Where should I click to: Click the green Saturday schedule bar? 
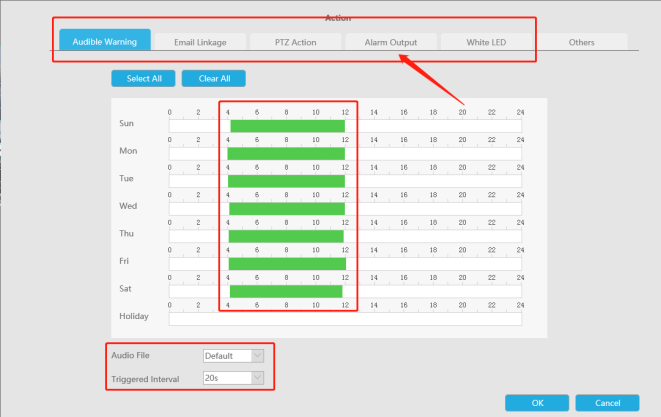click(287, 291)
